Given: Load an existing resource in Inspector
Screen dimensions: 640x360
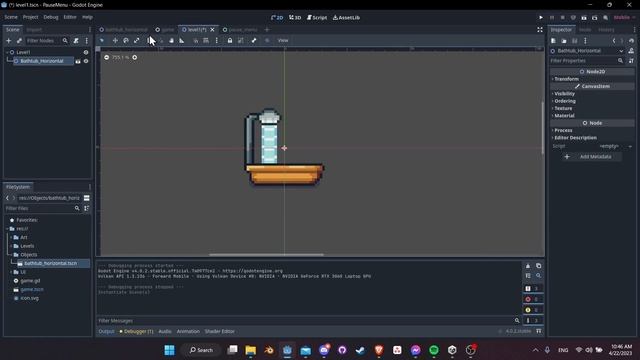Looking at the screenshot, I should (x=564, y=41).
